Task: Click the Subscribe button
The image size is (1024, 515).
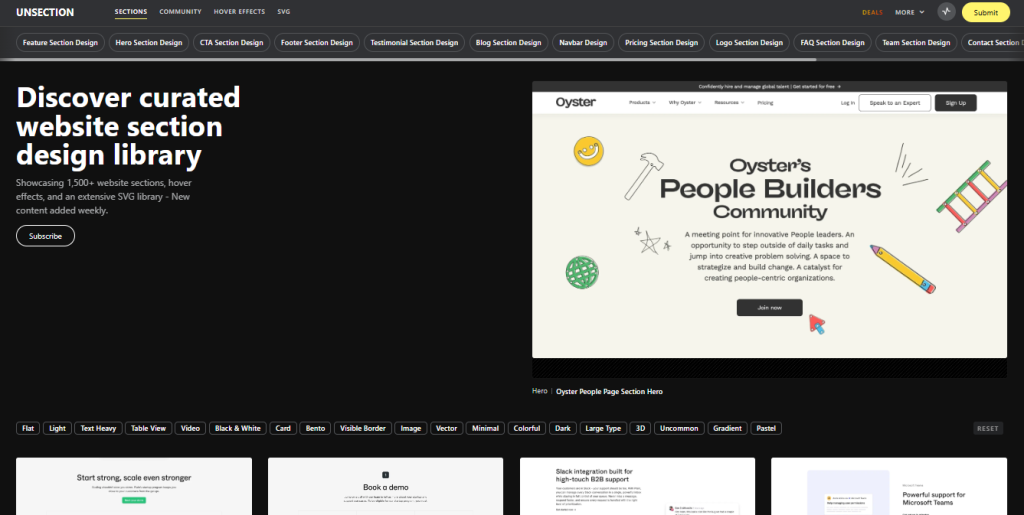Action: [x=46, y=236]
